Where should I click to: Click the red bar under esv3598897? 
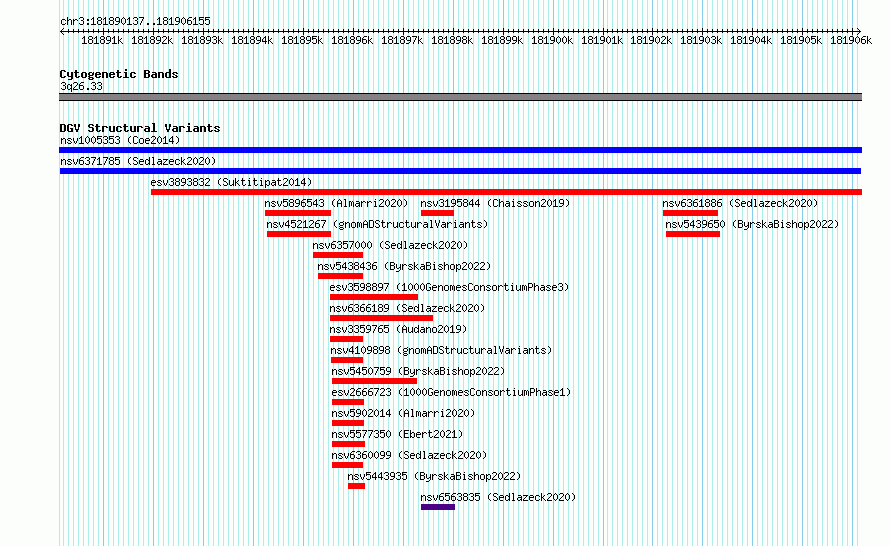coord(374,297)
